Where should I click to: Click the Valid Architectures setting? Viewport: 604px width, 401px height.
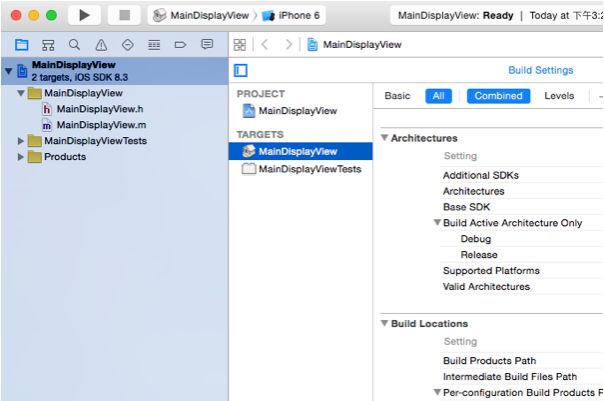[x=486, y=287]
